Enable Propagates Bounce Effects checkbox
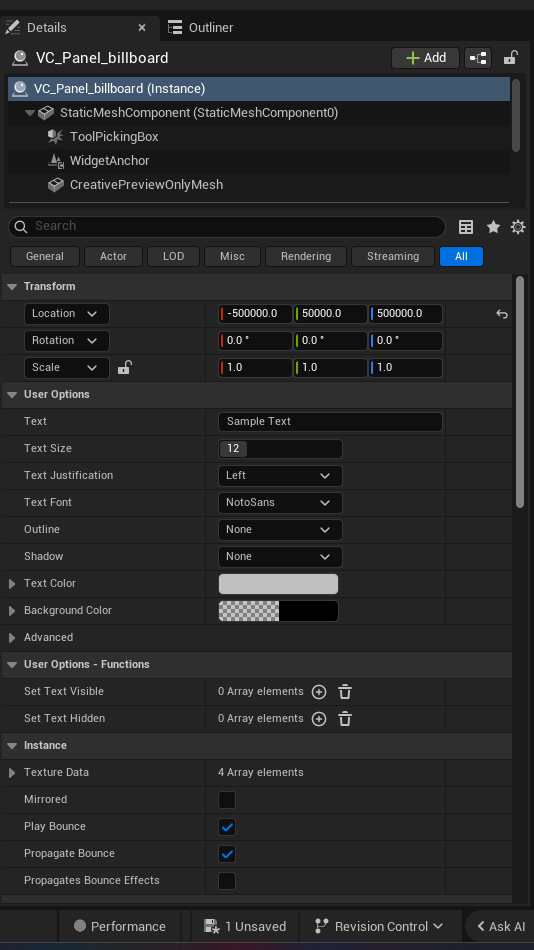534x950 pixels. (x=227, y=881)
